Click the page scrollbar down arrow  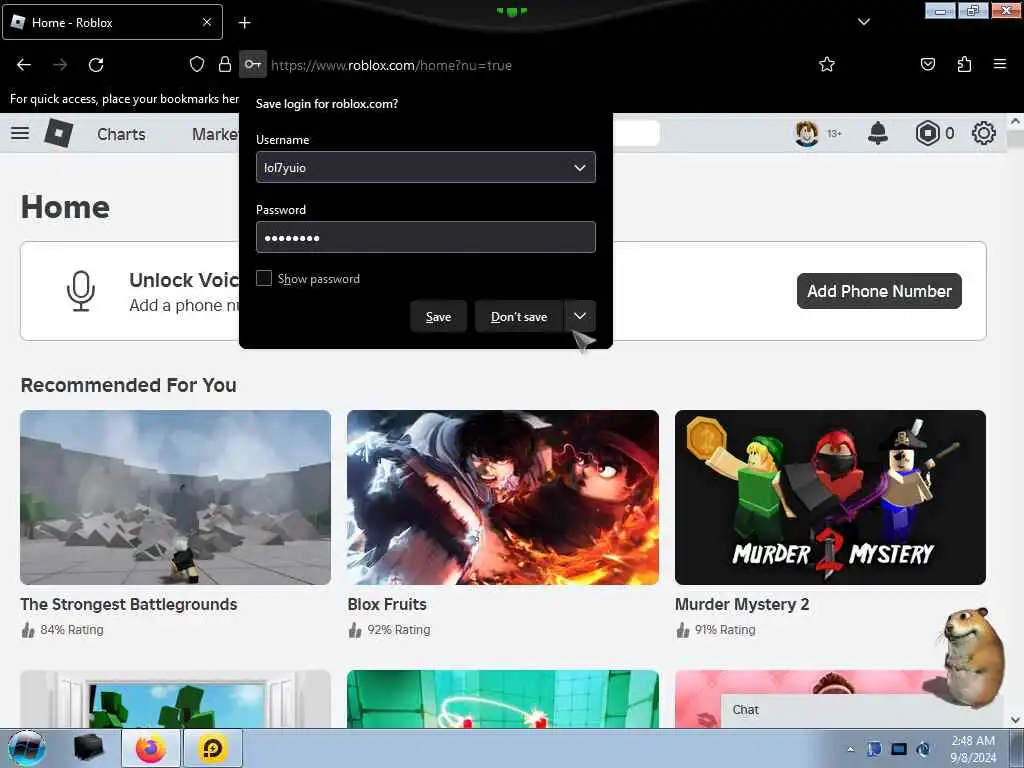pos(1015,720)
